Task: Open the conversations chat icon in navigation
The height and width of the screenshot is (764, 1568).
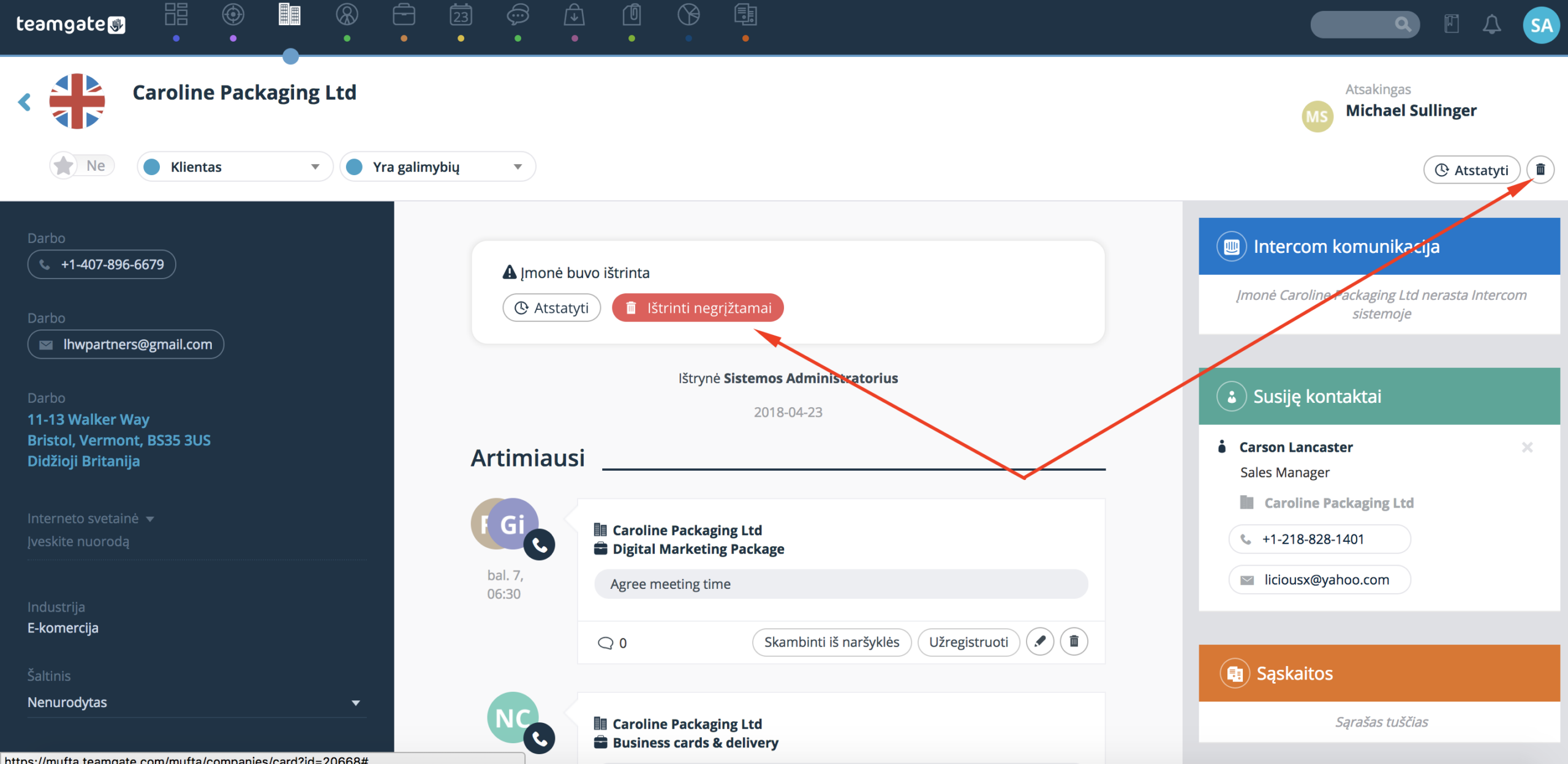Action: click(518, 15)
